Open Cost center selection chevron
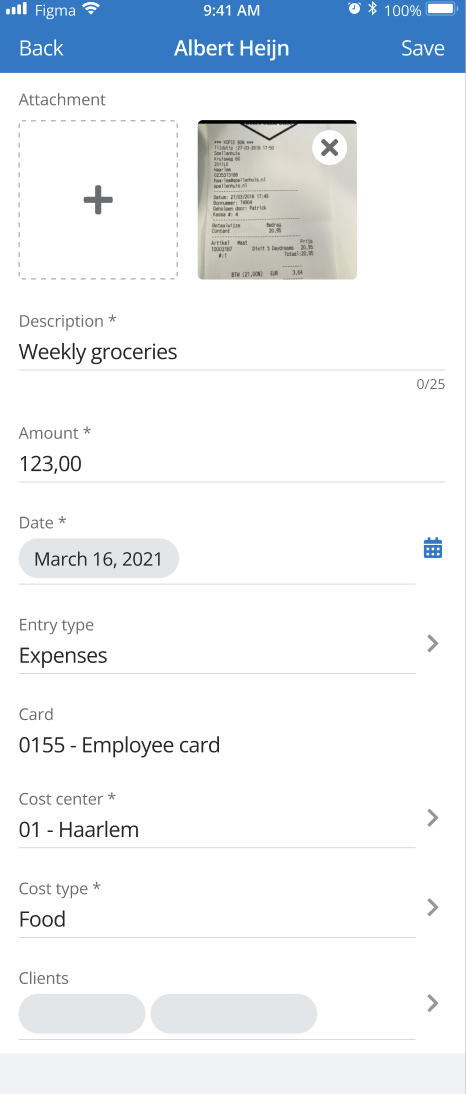The height and width of the screenshot is (1094, 466). pyautogui.click(x=433, y=818)
